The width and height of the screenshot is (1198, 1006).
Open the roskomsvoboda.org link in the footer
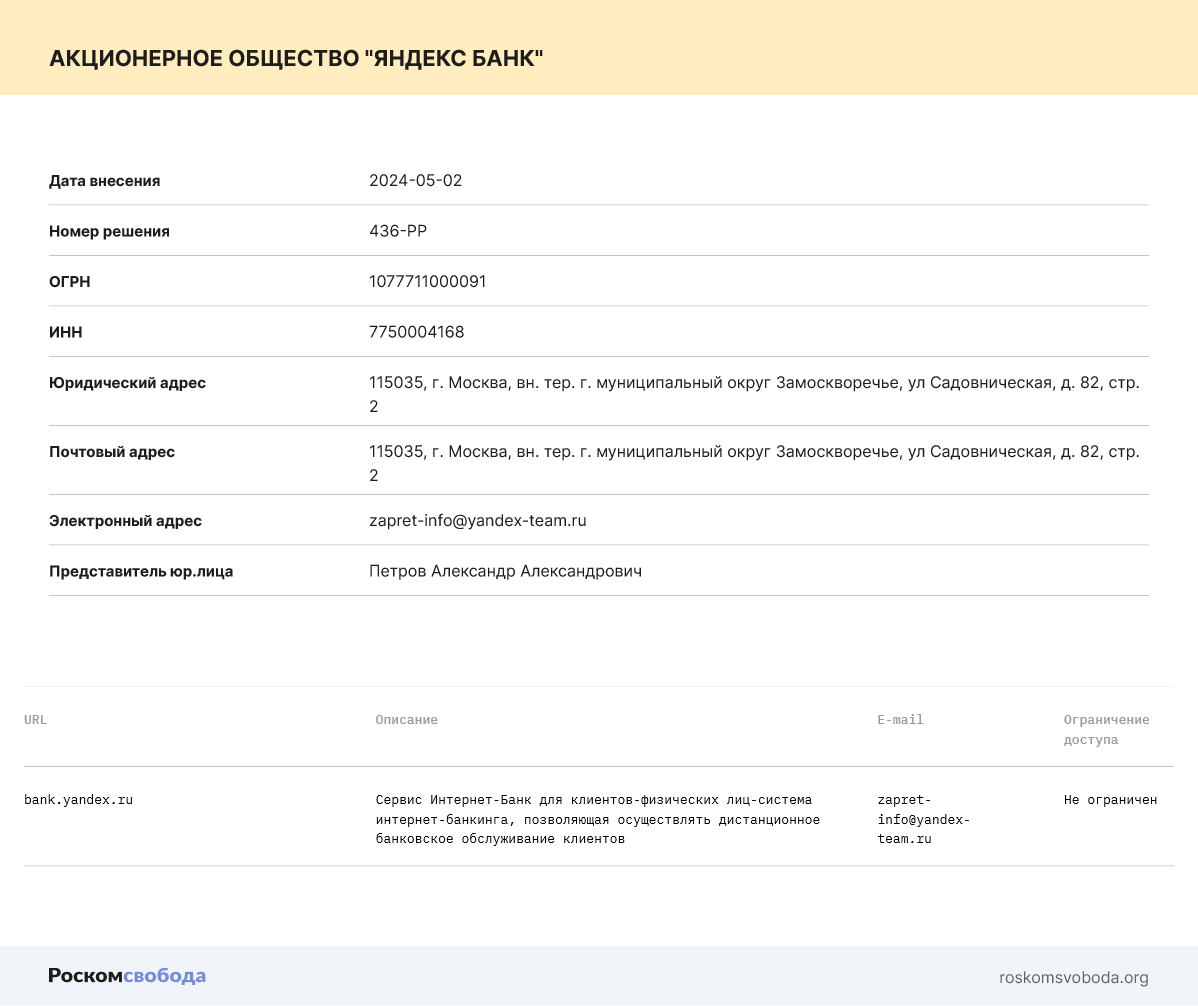click(x=1073, y=977)
